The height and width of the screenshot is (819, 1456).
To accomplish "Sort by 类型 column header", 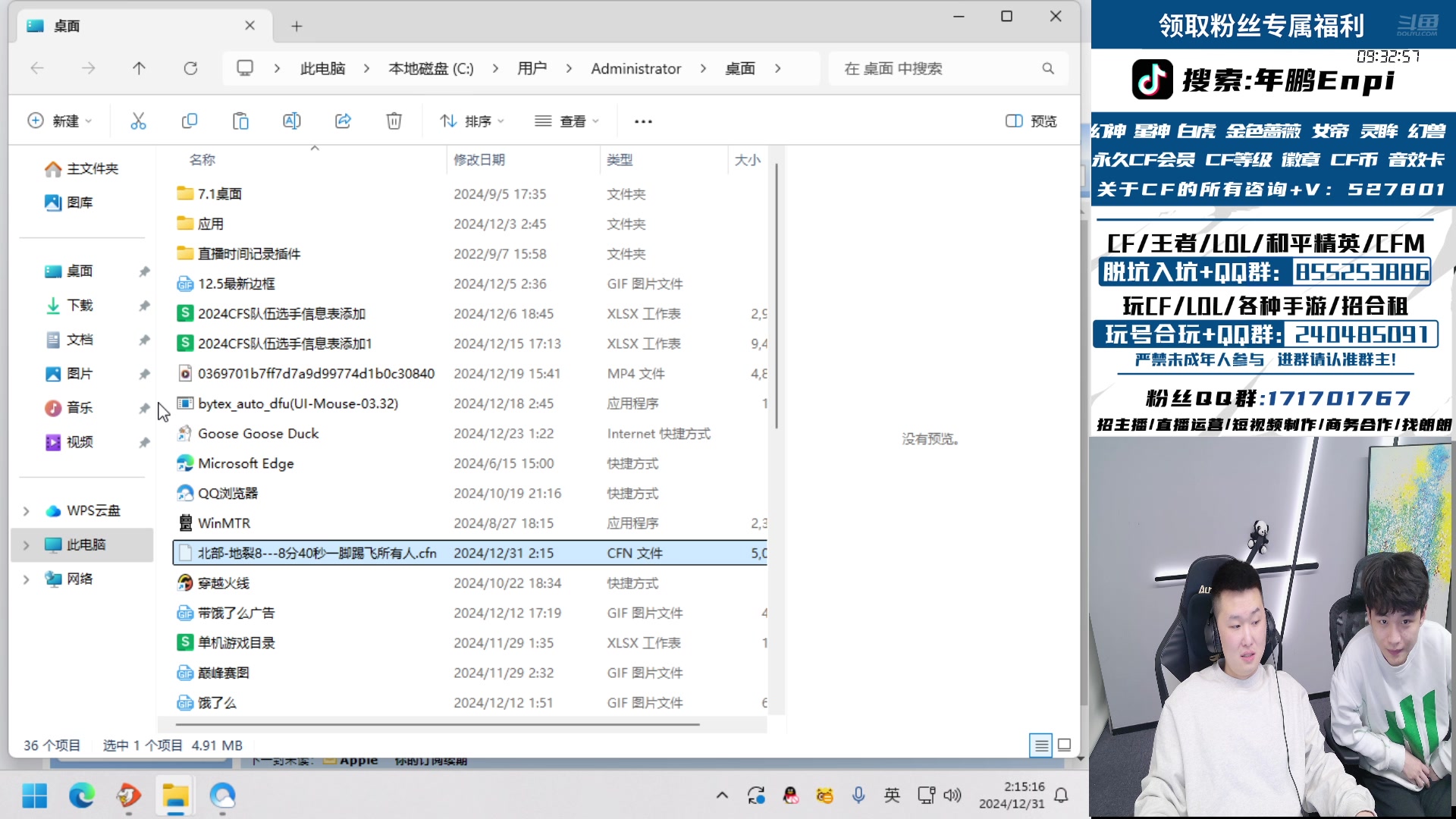I will point(620,160).
